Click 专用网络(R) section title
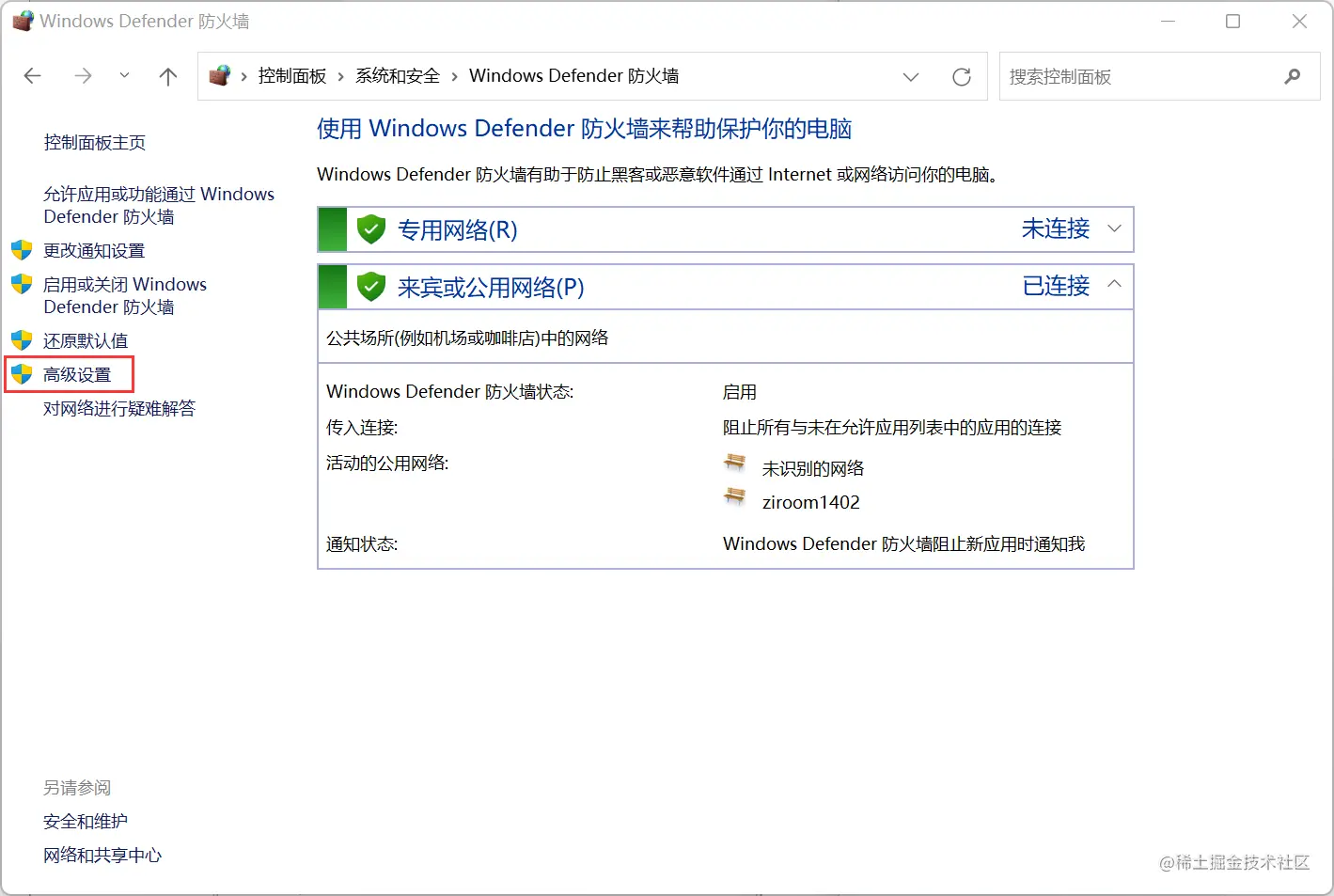Screen dimensions: 1334x896 pos(458,230)
